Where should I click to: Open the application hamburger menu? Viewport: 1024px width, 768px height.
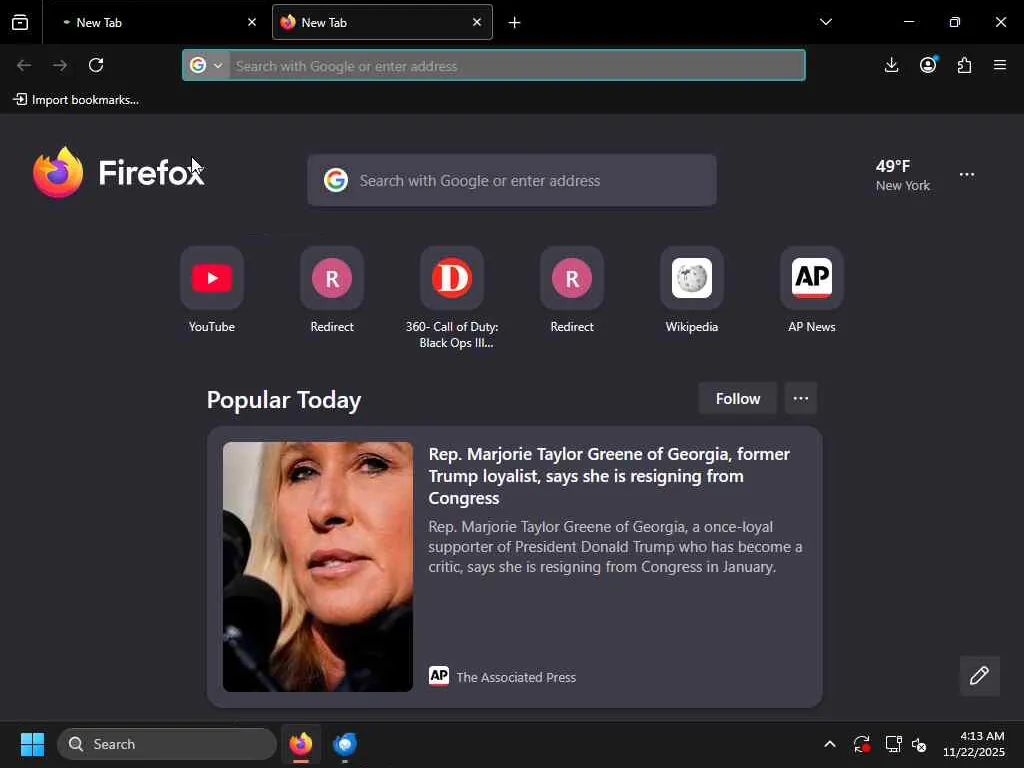pyautogui.click(x=1000, y=65)
